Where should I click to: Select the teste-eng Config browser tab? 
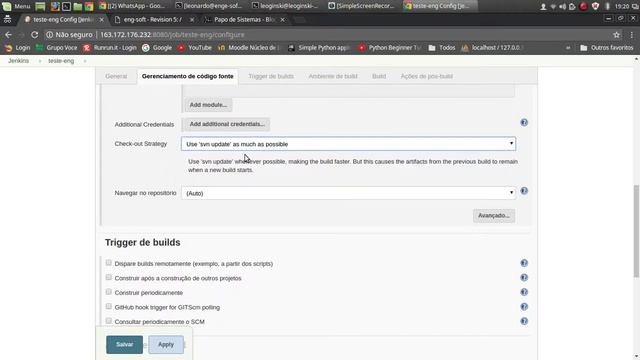pyautogui.click(x=63, y=19)
